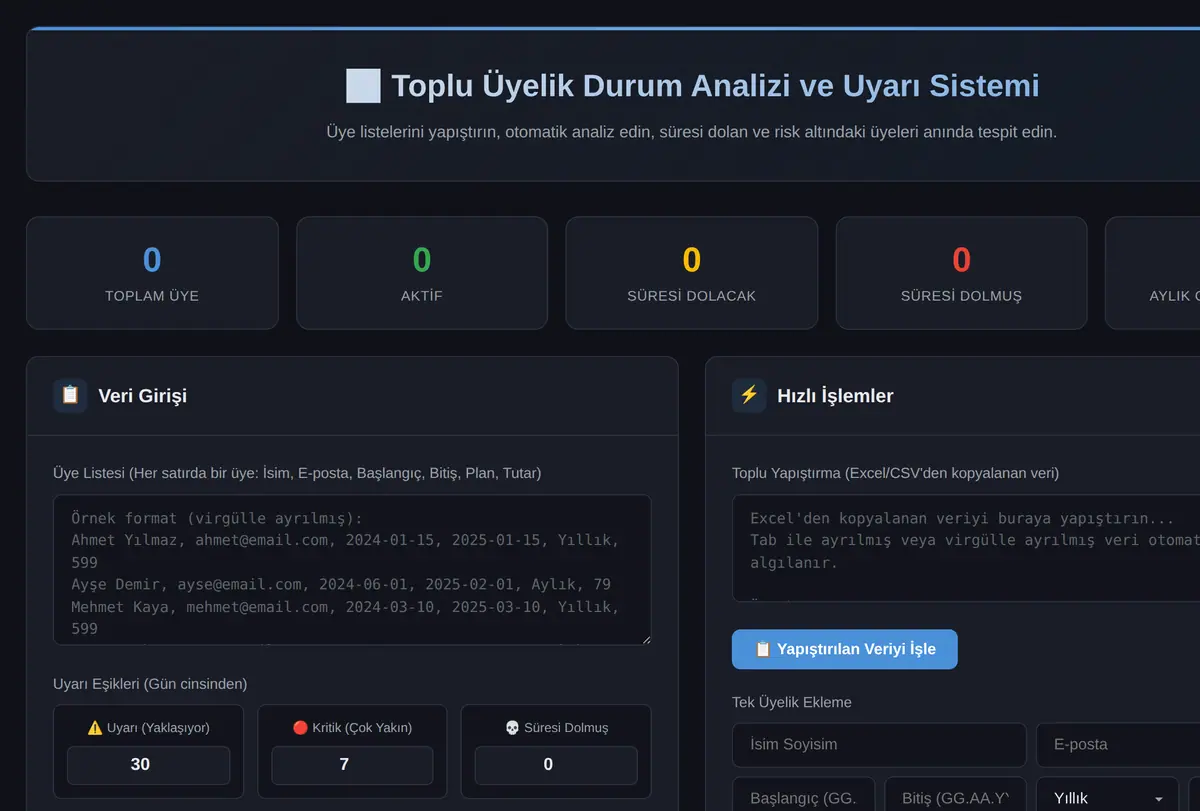This screenshot has height=811, width=1200.
Task: Click the resize handle of Üye Listesi textarea
Action: pos(645,639)
